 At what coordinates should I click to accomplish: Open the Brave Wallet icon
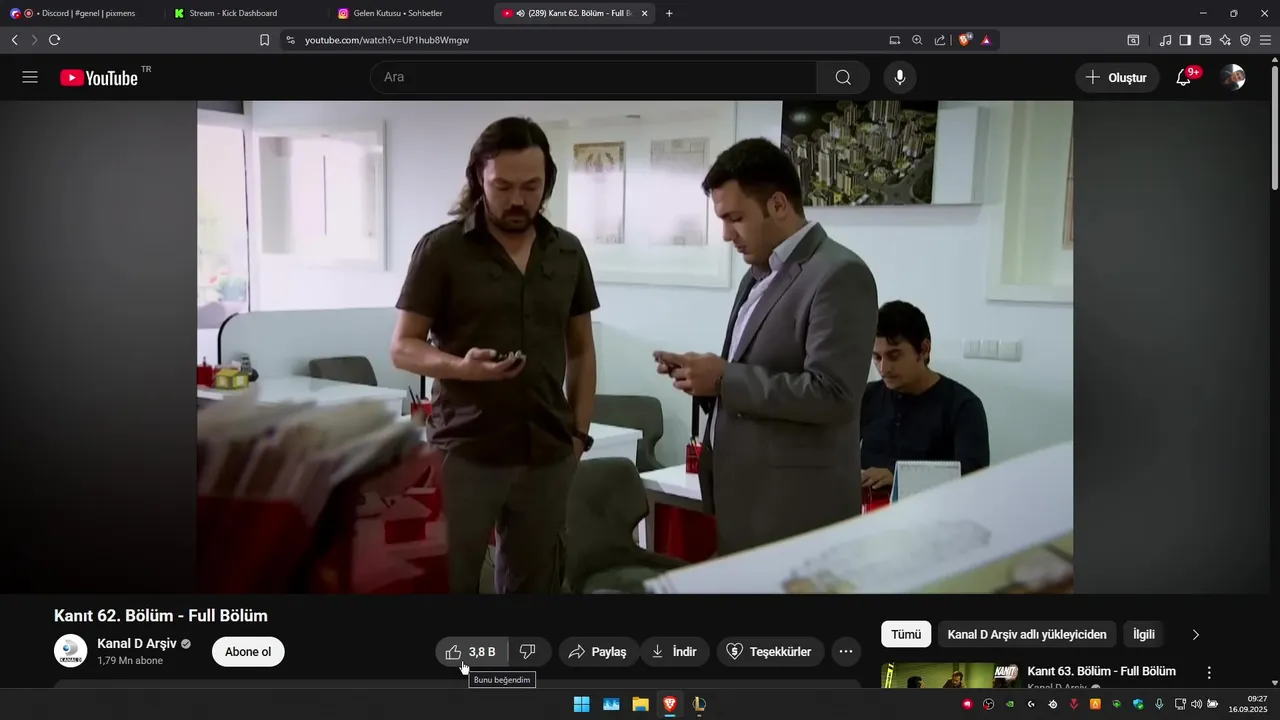click(1205, 40)
